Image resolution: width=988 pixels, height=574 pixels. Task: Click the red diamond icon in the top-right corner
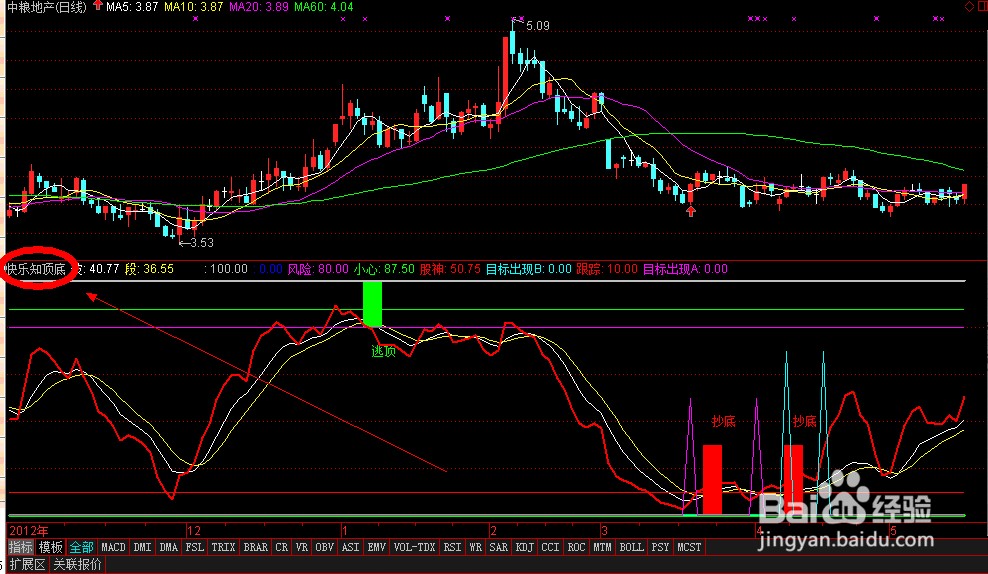[969, 6]
